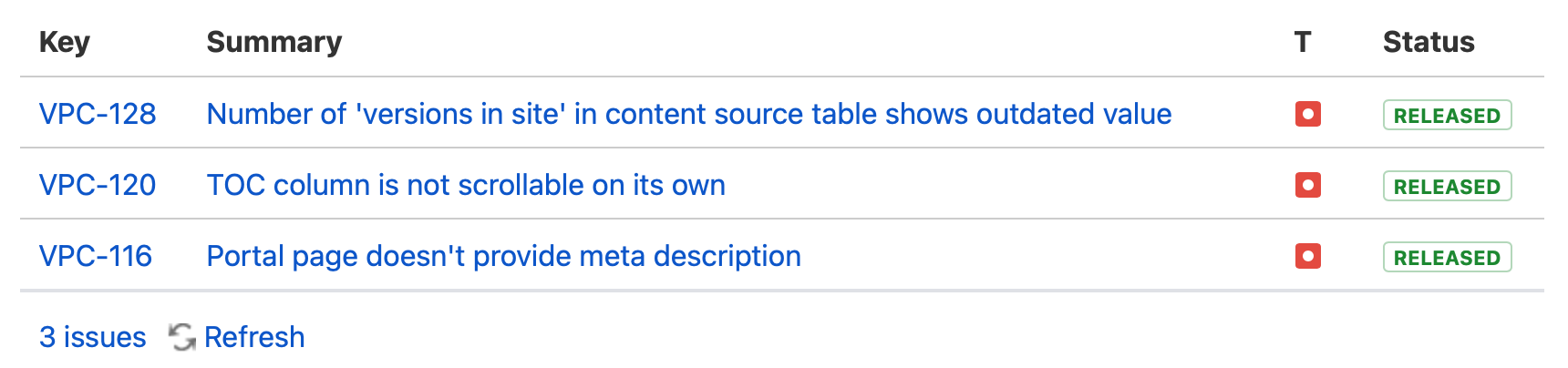The width and height of the screenshot is (1568, 368).
Task: Open summary 'Number of versions in site' issue
Action: 688,114
